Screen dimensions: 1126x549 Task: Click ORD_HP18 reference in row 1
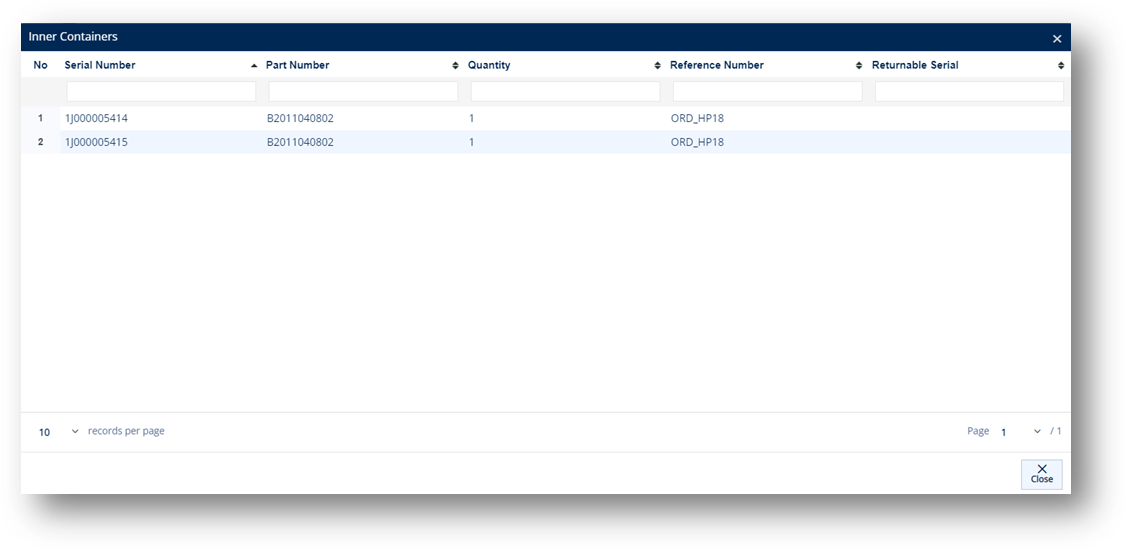(x=697, y=118)
